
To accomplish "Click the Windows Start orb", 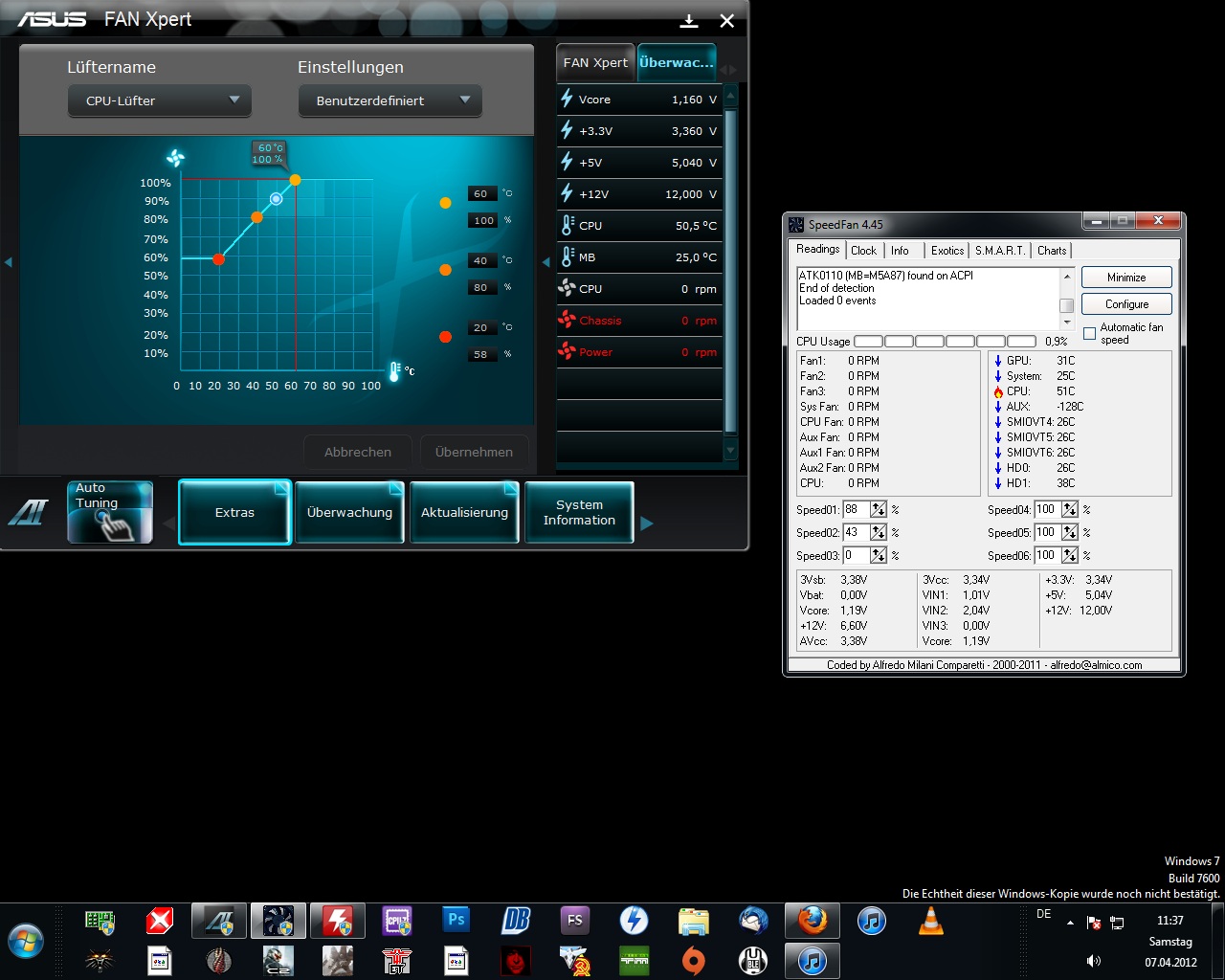I will click(x=26, y=942).
